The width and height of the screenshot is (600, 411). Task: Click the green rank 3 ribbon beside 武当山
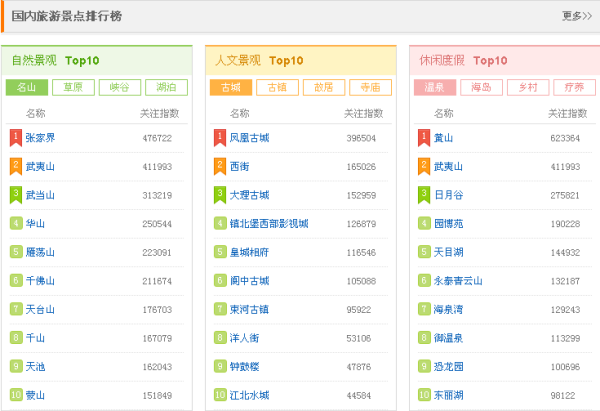tap(16, 195)
